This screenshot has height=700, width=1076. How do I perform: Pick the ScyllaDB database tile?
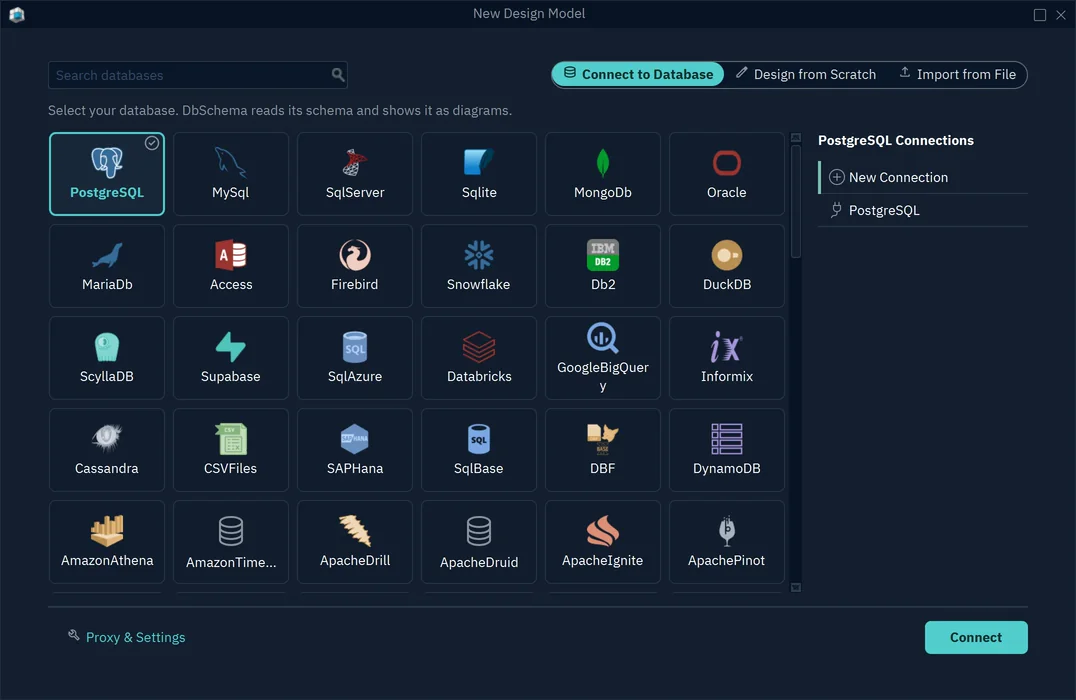click(x=106, y=358)
